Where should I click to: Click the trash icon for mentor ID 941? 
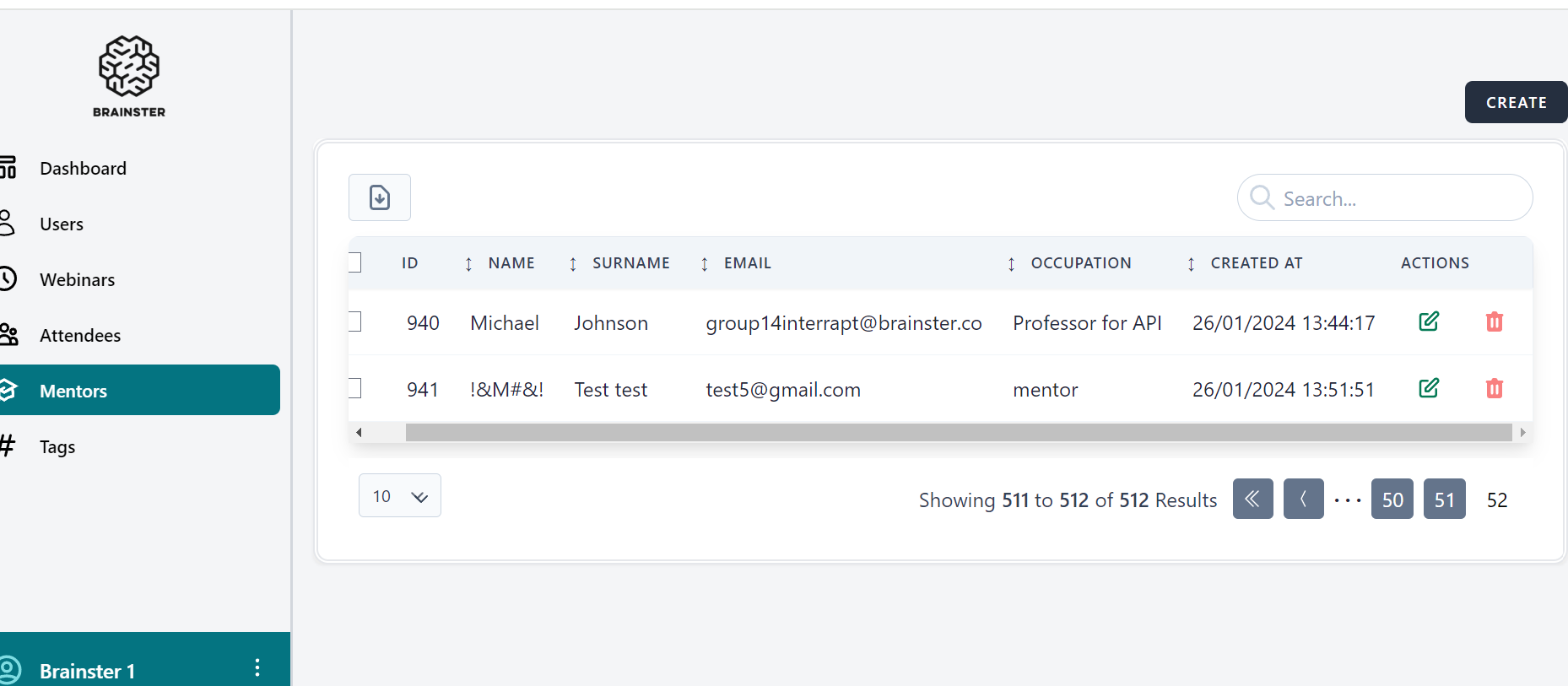tap(1494, 388)
